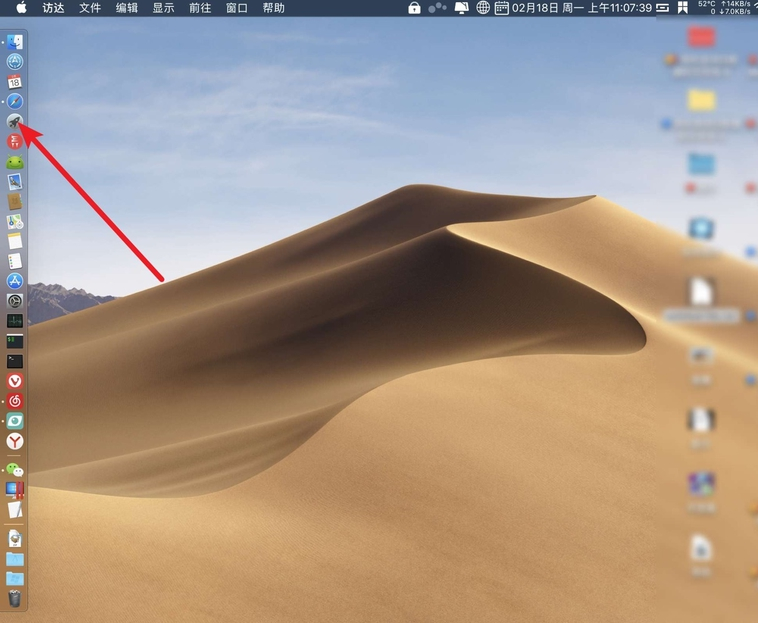
Task: Open the 前往 menu
Action: tap(200, 8)
